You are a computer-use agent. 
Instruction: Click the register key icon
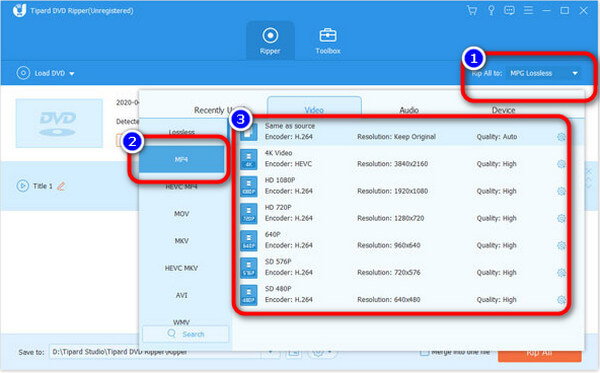click(491, 10)
